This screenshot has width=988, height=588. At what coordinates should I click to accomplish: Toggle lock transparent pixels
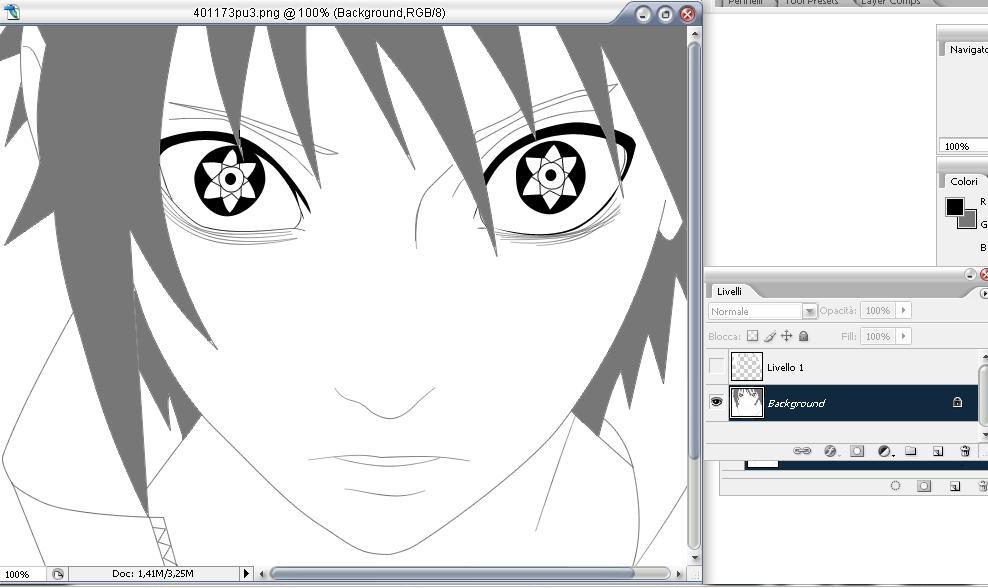[753, 337]
